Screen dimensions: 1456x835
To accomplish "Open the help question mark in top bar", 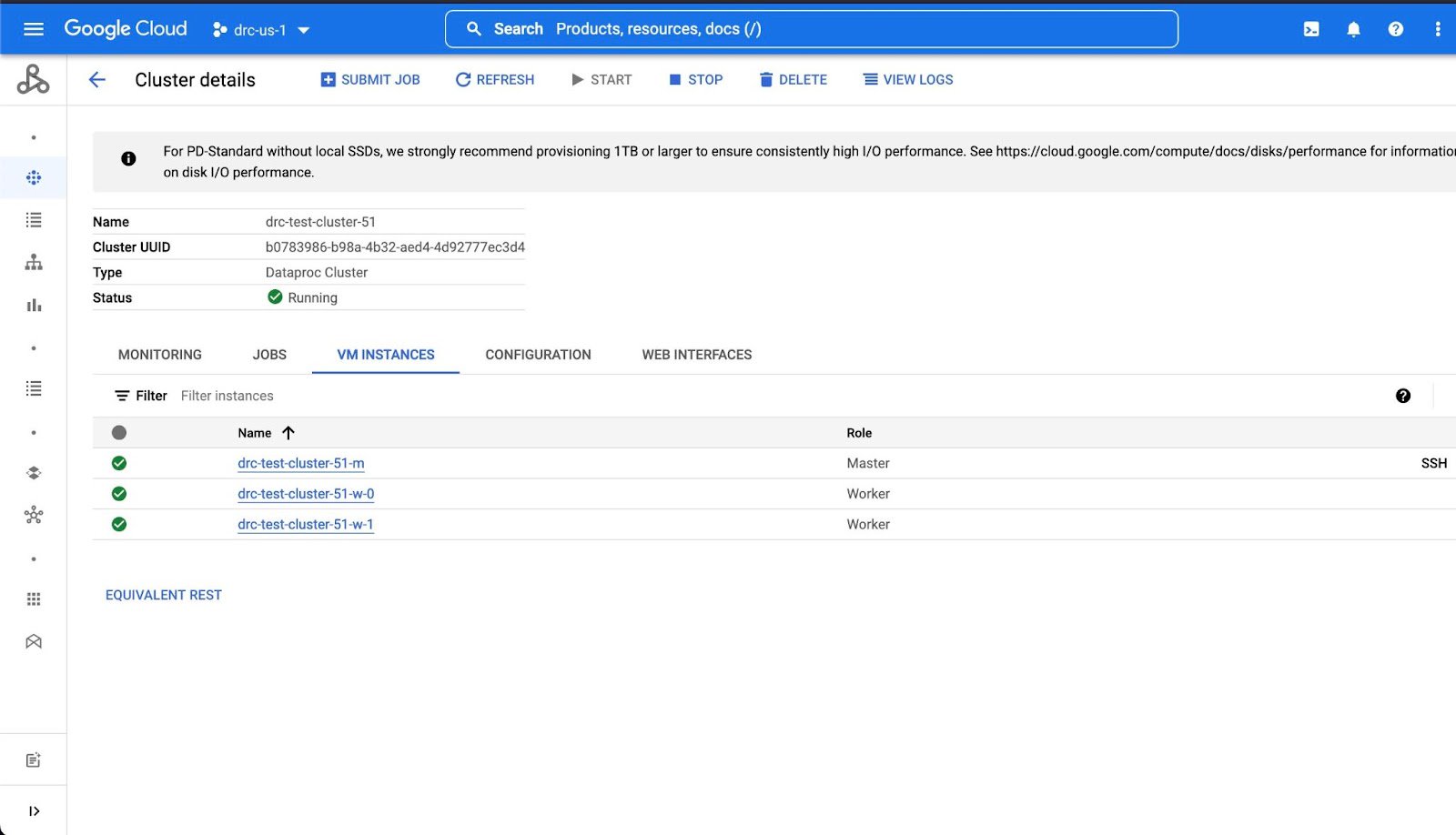I will (x=1395, y=29).
